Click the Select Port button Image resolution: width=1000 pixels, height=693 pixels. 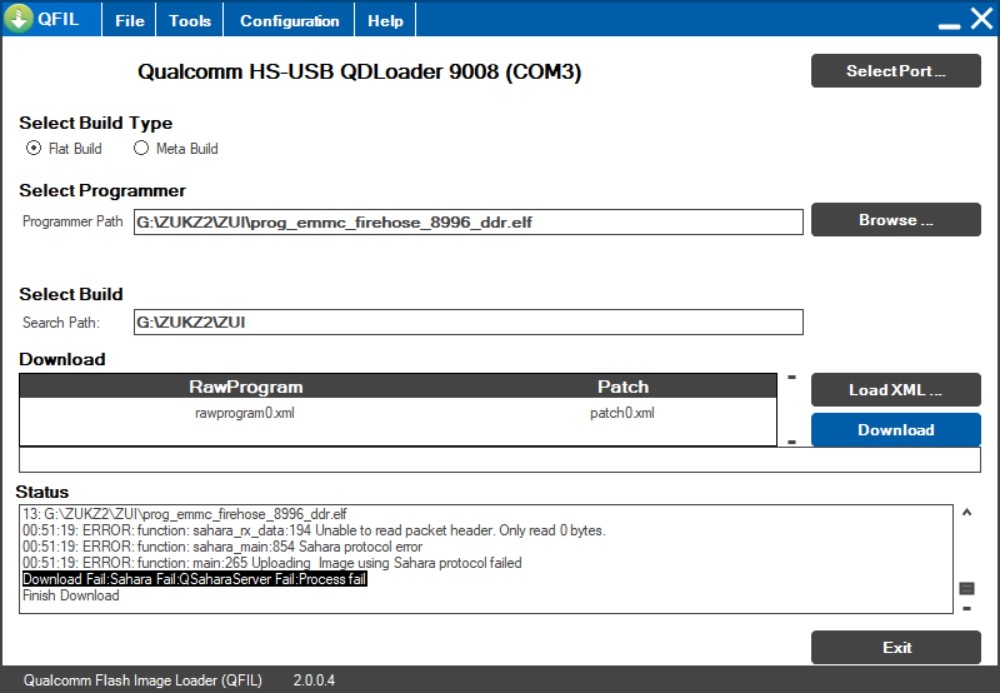895,71
